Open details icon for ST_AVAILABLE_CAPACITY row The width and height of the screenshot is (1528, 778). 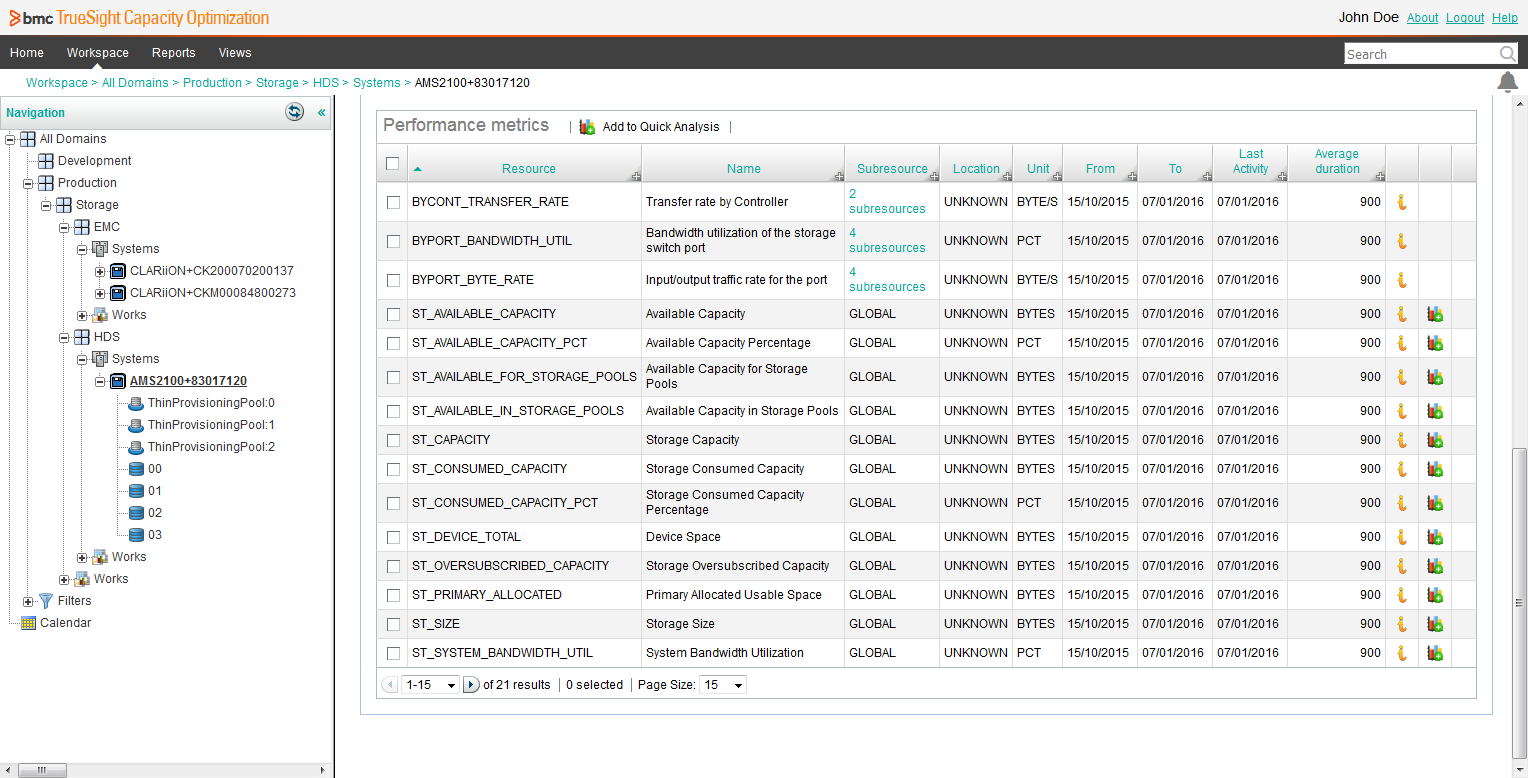click(x=1401, y=314)
